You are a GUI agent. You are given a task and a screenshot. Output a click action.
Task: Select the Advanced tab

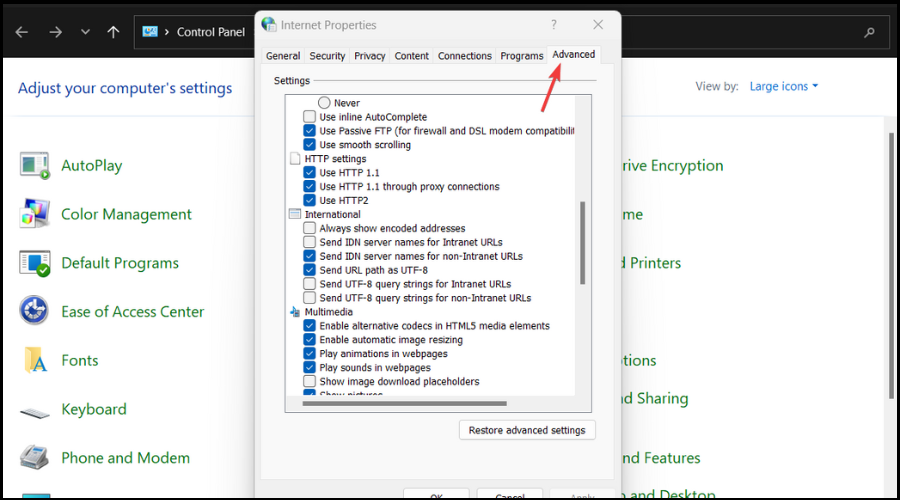[x=573, y=55]
